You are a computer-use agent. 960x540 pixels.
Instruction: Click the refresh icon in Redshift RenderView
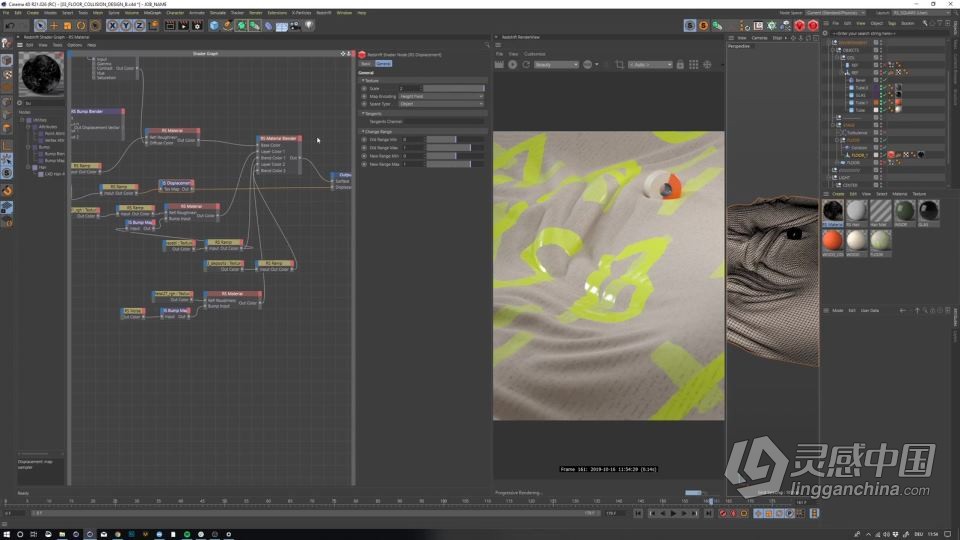pyautogui.click(x=526, y=64)
